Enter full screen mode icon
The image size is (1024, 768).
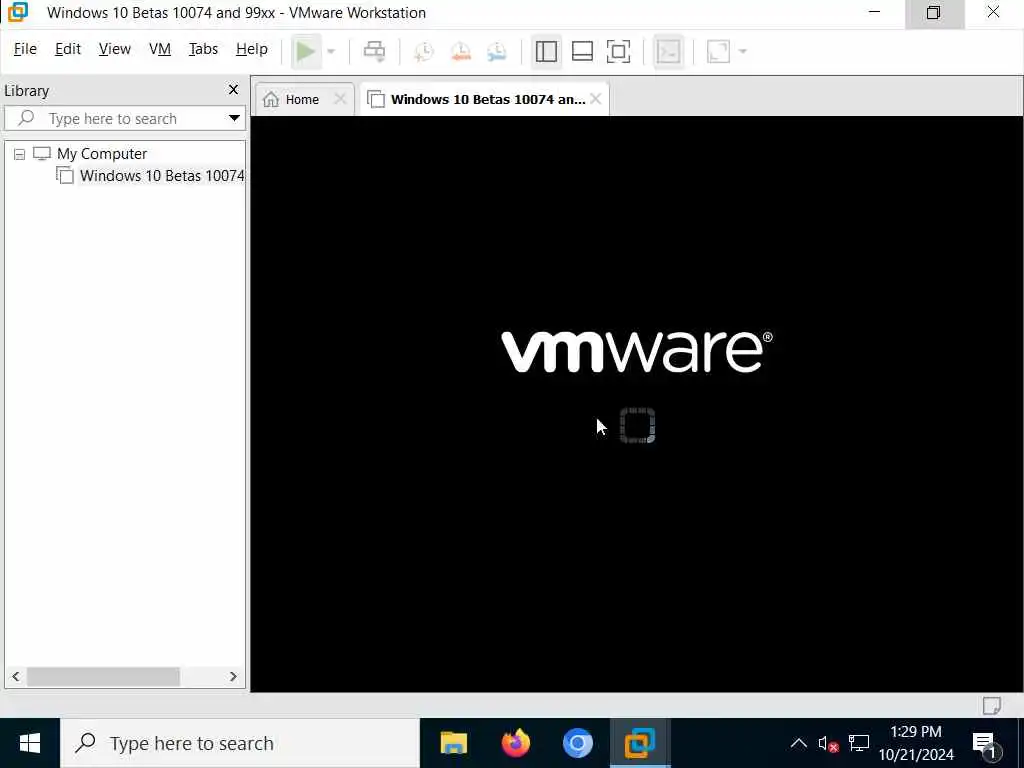point(618,52)
